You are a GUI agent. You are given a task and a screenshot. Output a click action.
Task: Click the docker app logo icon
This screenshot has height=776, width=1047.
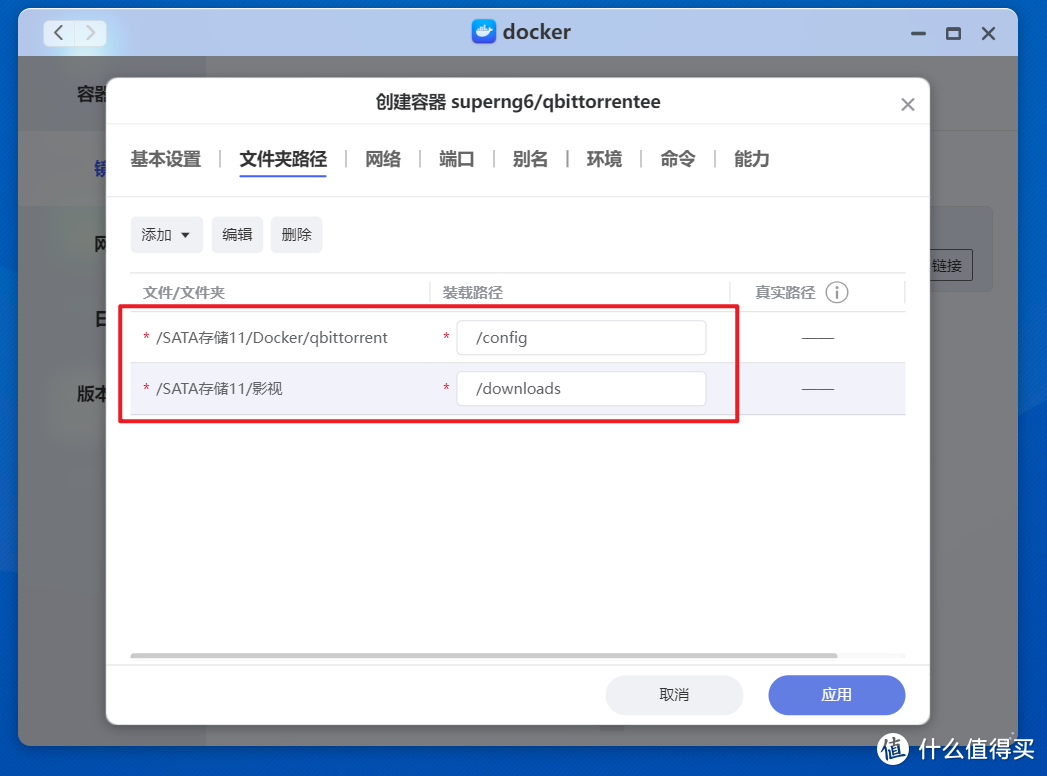pyautogui.click(x=483, y=31)
